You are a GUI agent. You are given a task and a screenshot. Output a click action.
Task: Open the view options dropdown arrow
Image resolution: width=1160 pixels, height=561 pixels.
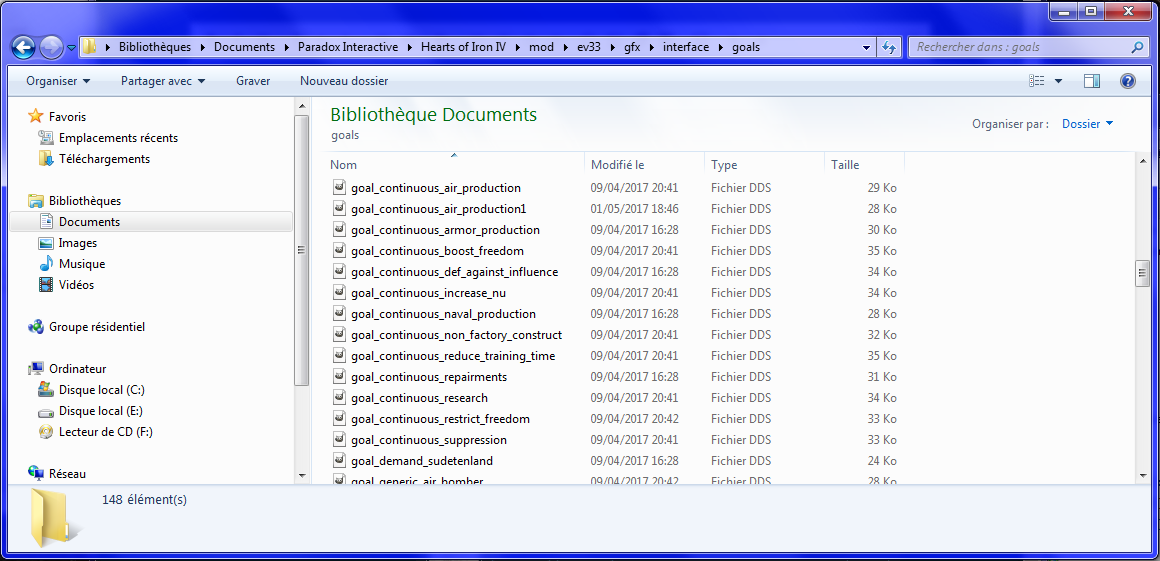click(1059, 81)
